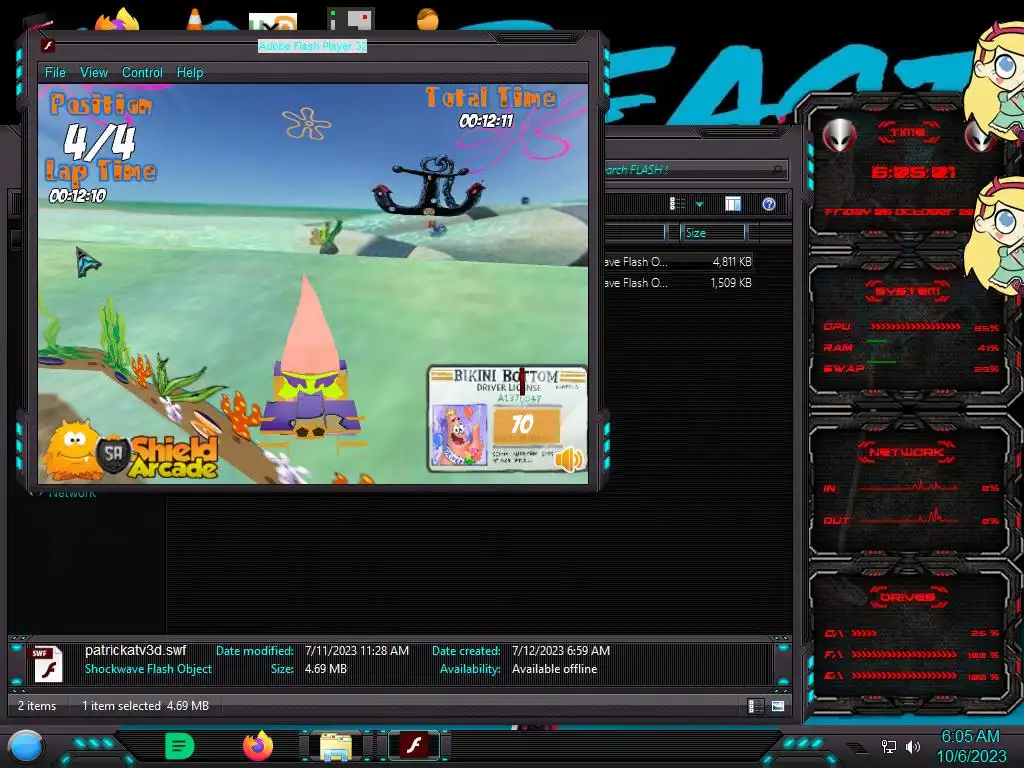Image resolution: width=1024 pixels, height=768 pixels.
Task: Click the CPU usage bar in System widget
Action: coord(915,327)
